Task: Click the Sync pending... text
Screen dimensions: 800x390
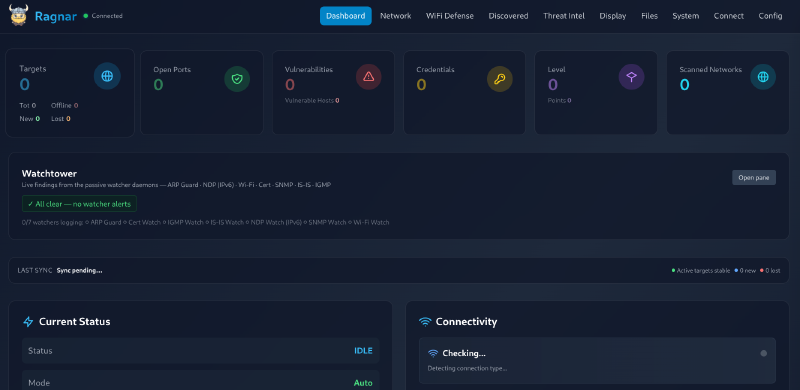Action: tap(79, 271)
